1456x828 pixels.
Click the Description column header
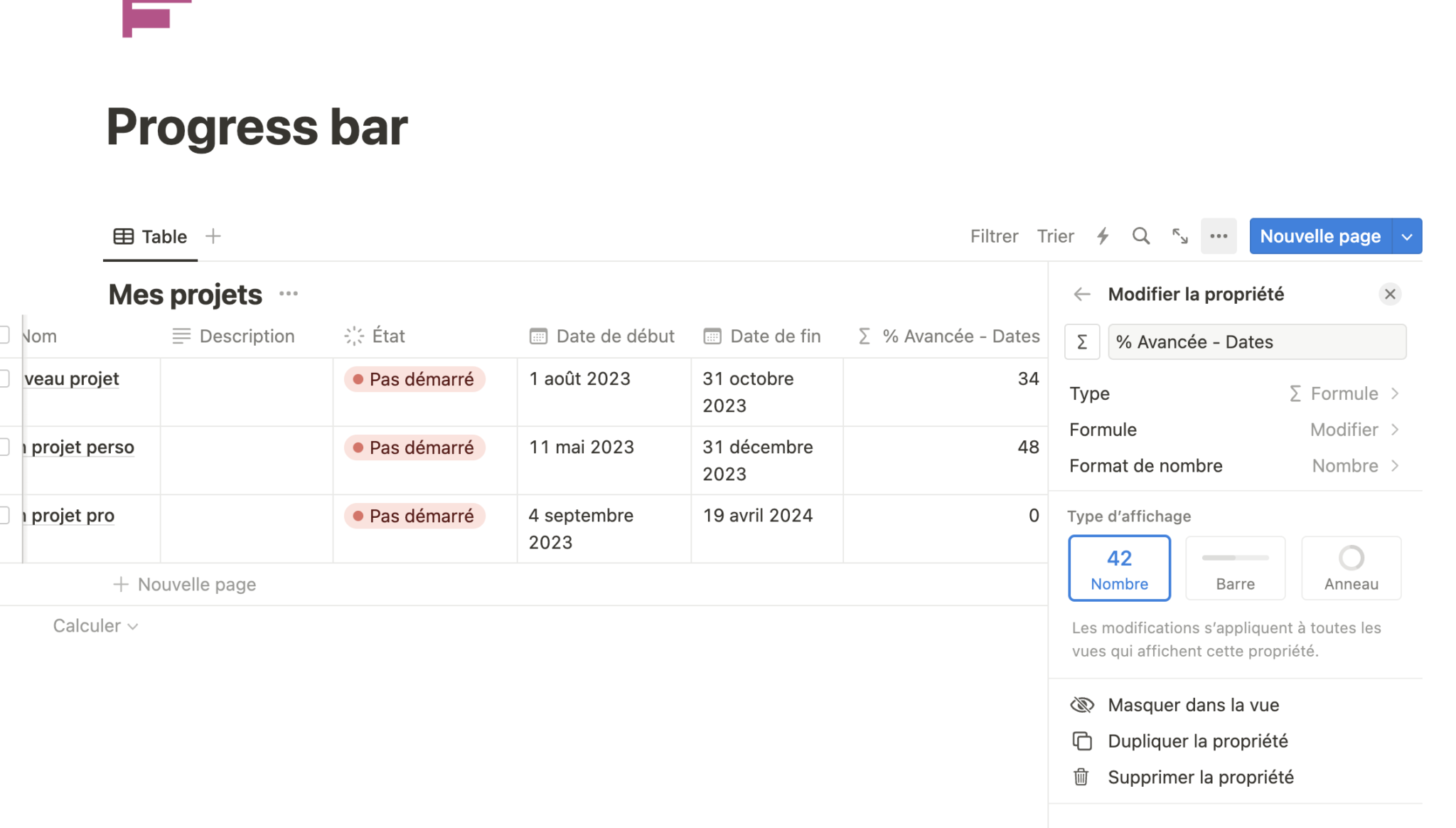(247, 336)
